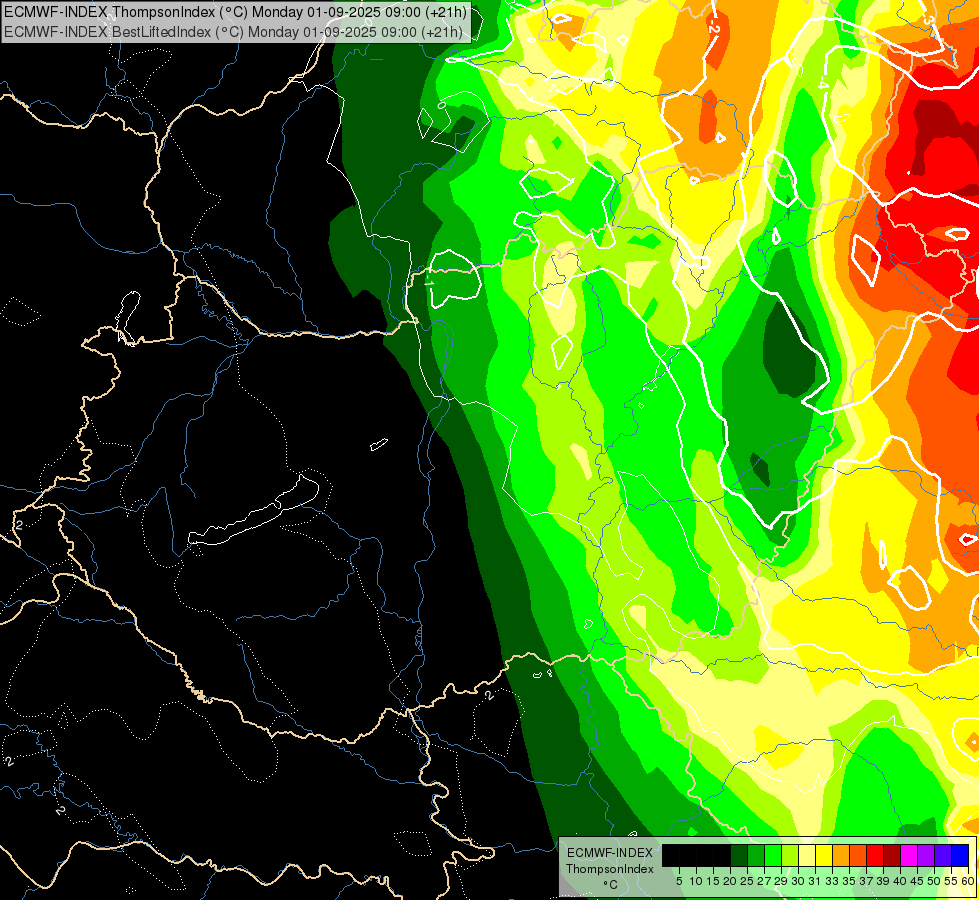This screenshot has width=979, height=900.
Task: Click the '-4' contour label on map
Action: (824, 83)
